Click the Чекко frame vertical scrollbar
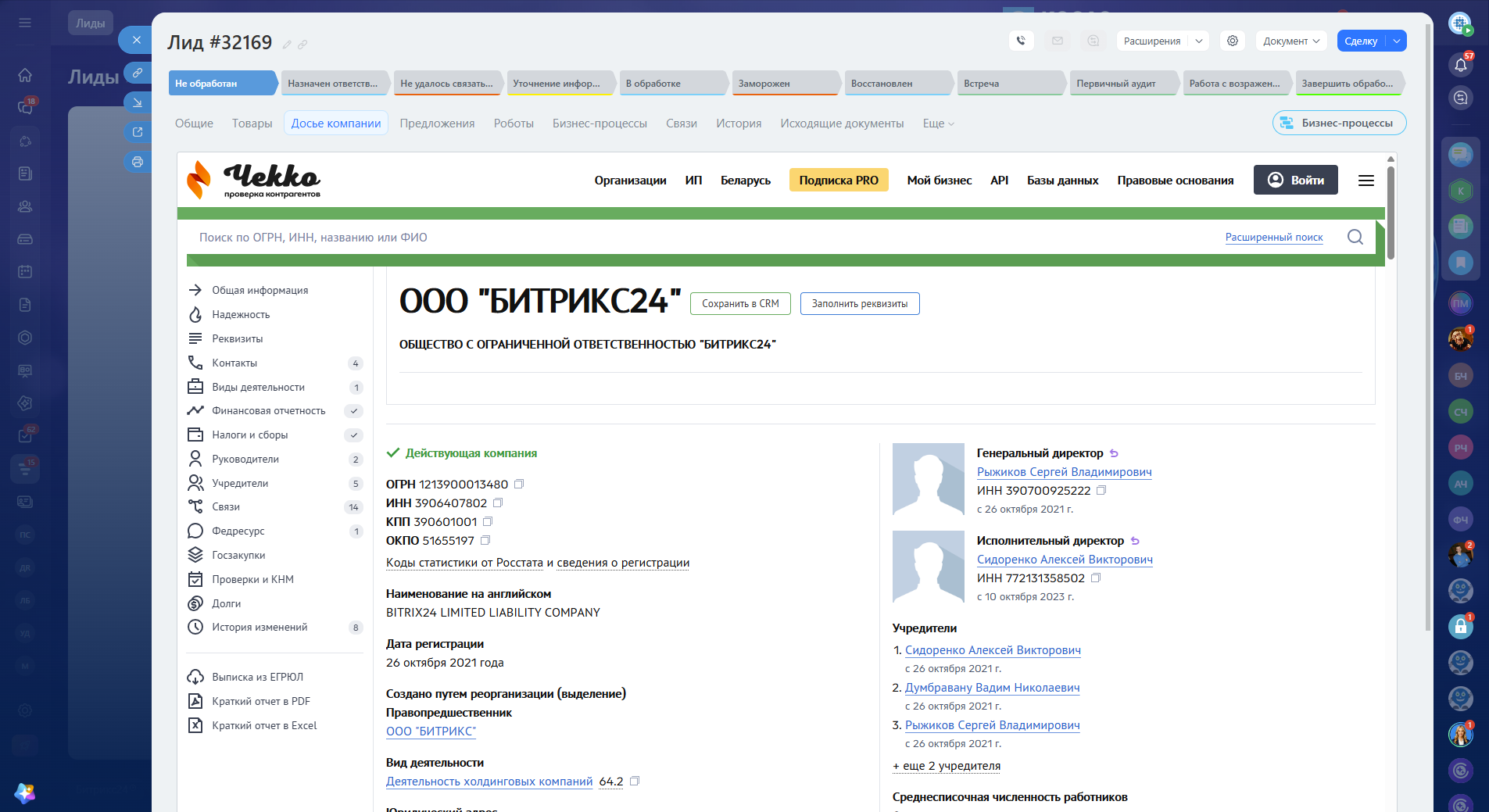The image size is (1489, 812). point(1391,211)
